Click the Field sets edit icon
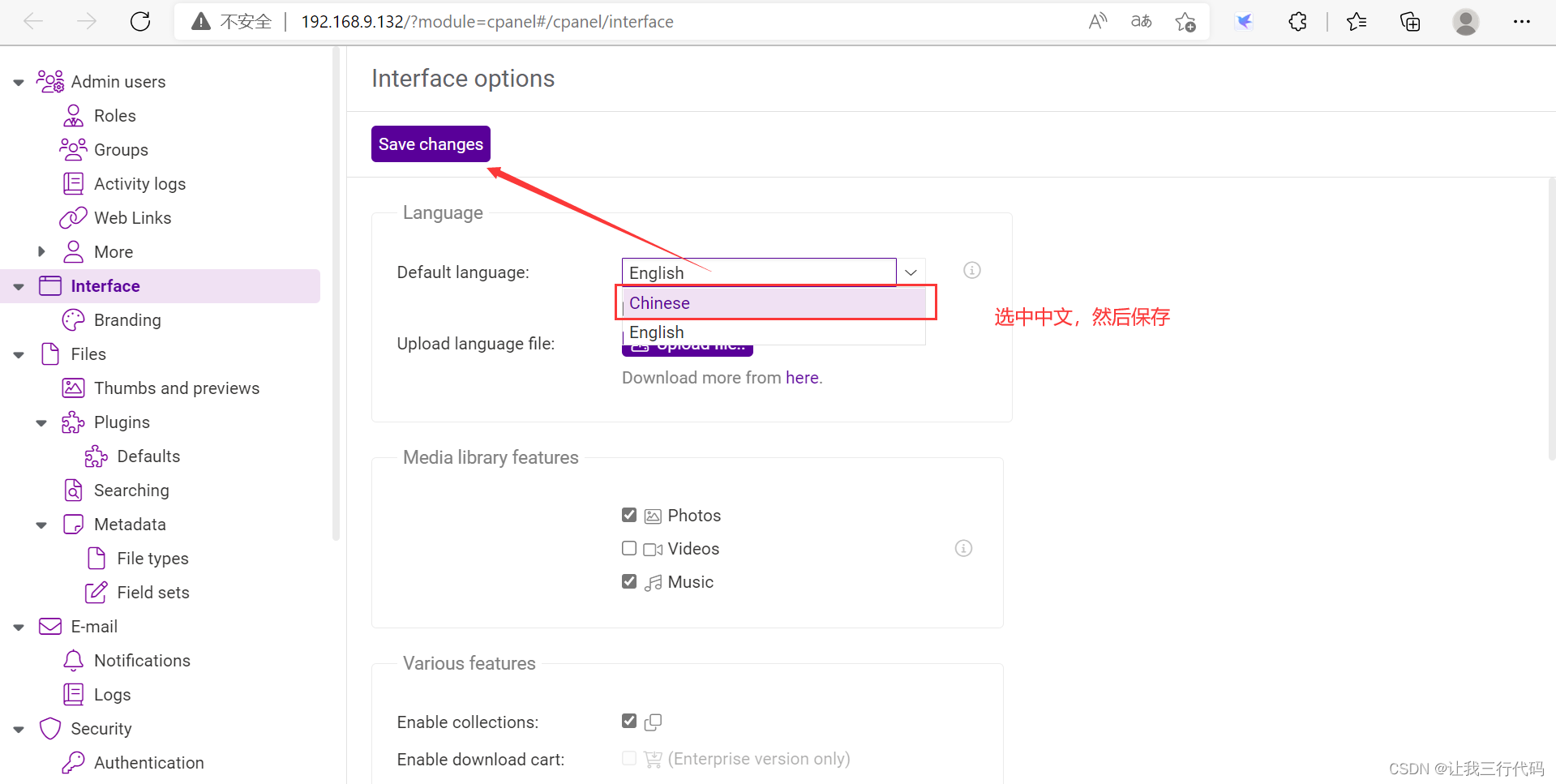This screenshot has width=1556, height=784. point(96,593)
